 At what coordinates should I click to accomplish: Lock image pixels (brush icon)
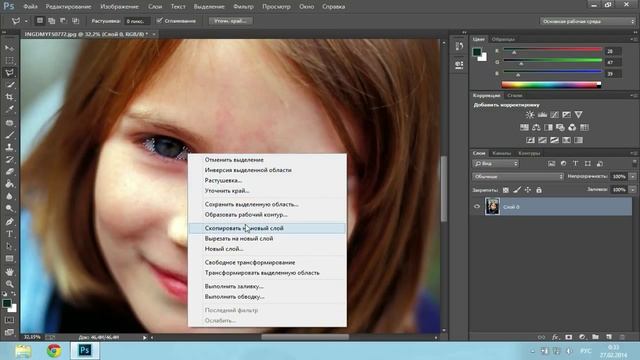517,190
